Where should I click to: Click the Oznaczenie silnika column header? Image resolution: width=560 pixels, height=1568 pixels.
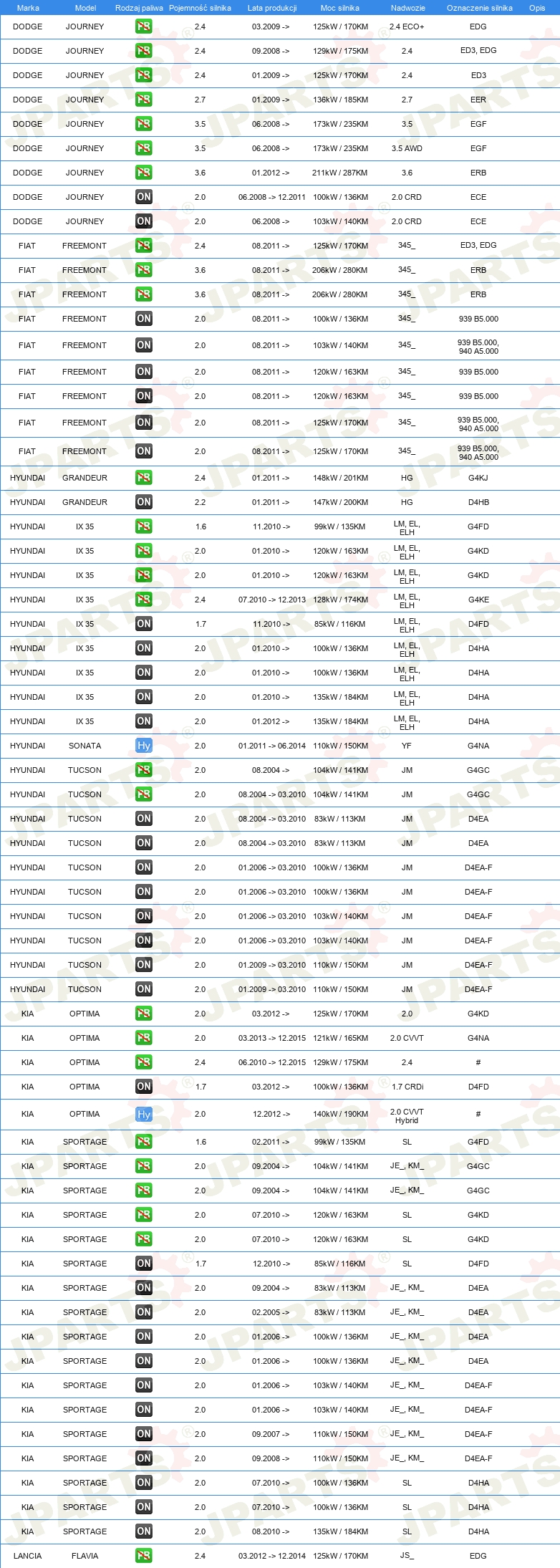pyautogui.click(x=480, y=8)
